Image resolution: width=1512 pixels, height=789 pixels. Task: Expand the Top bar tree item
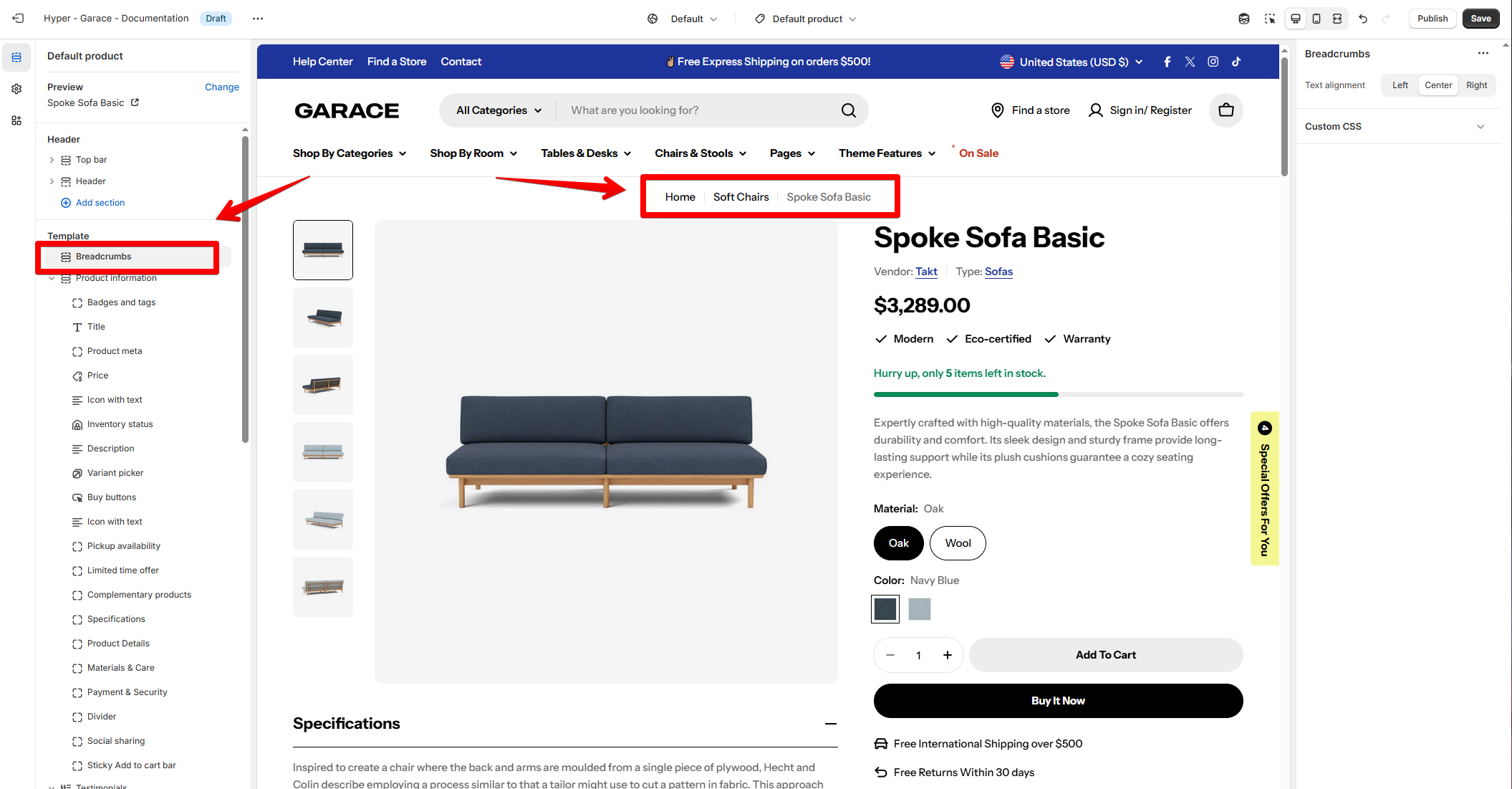pyautogui.click(x=52, y=160)
